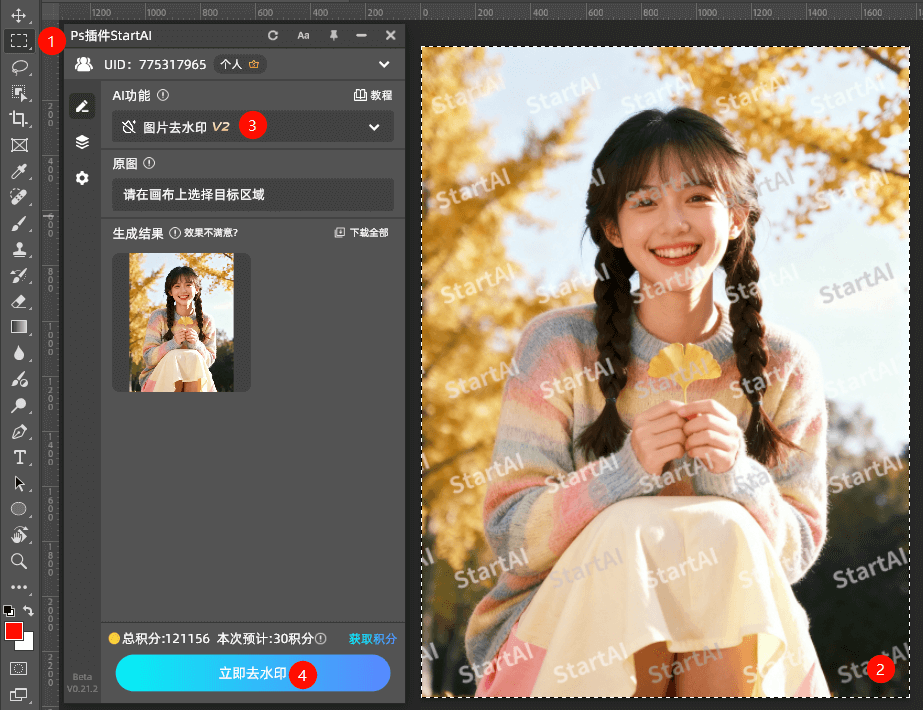This screenshot has height=710, width=923.
Task: Select the Pen tool
Action: 18,432
